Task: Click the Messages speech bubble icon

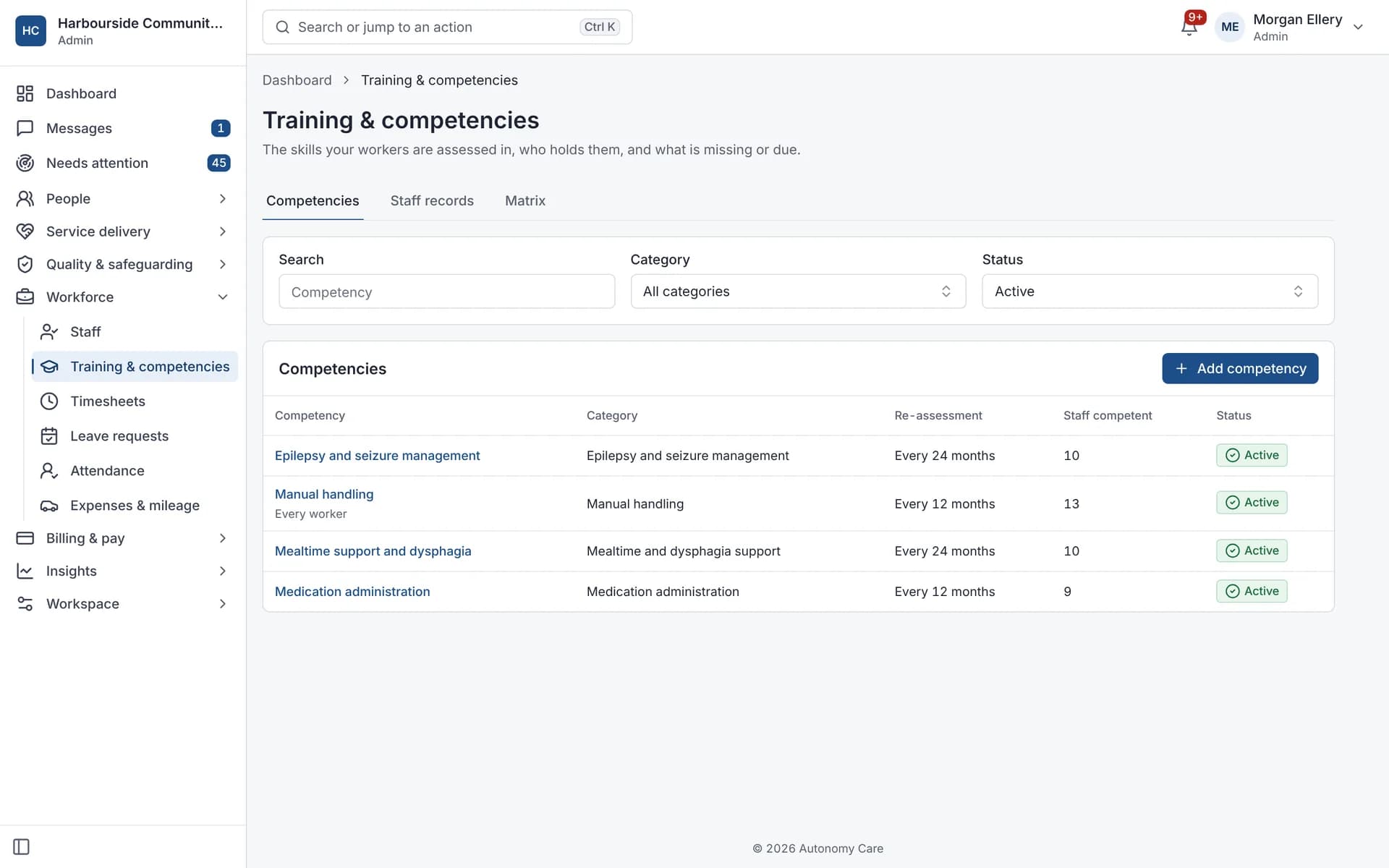Action: (25, 128)
